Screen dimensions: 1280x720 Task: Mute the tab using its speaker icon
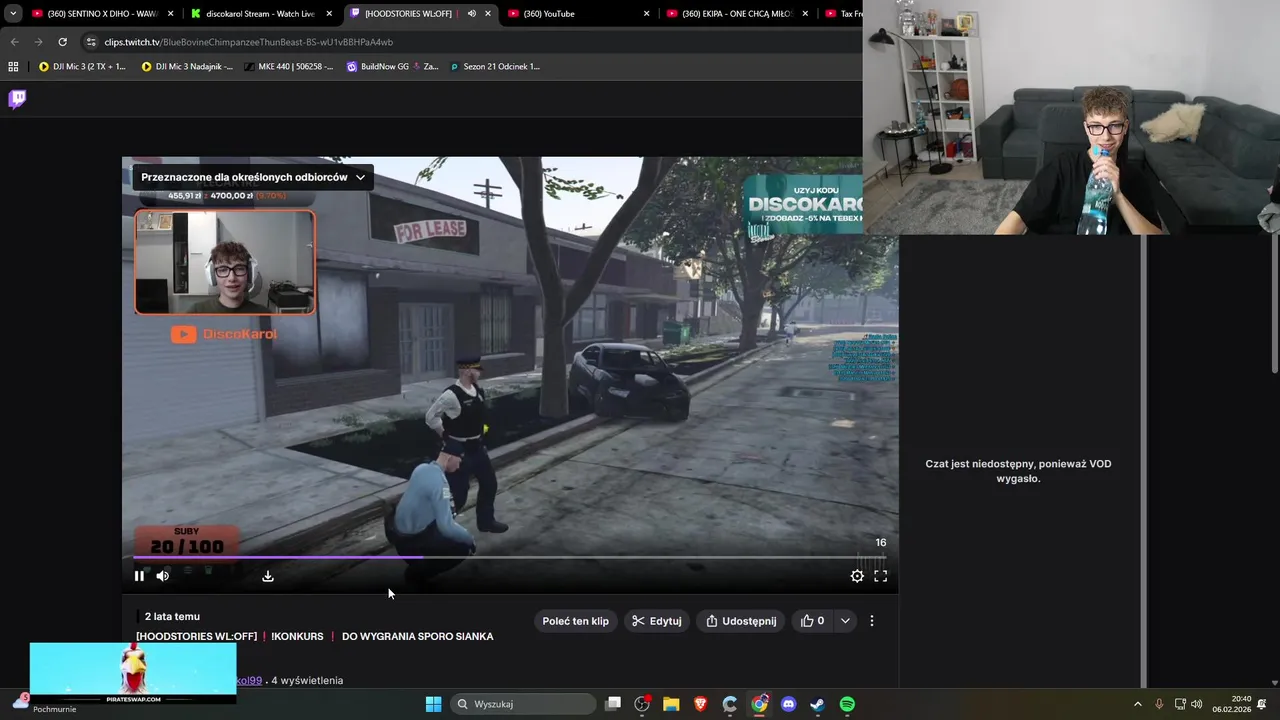(x=472, y=14)
